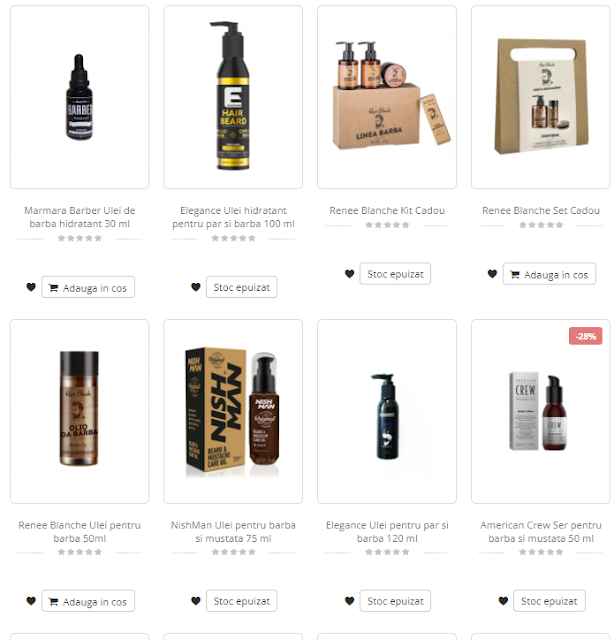Add NishMan Ulei pentru barba to wishlist

coord(196,601)
